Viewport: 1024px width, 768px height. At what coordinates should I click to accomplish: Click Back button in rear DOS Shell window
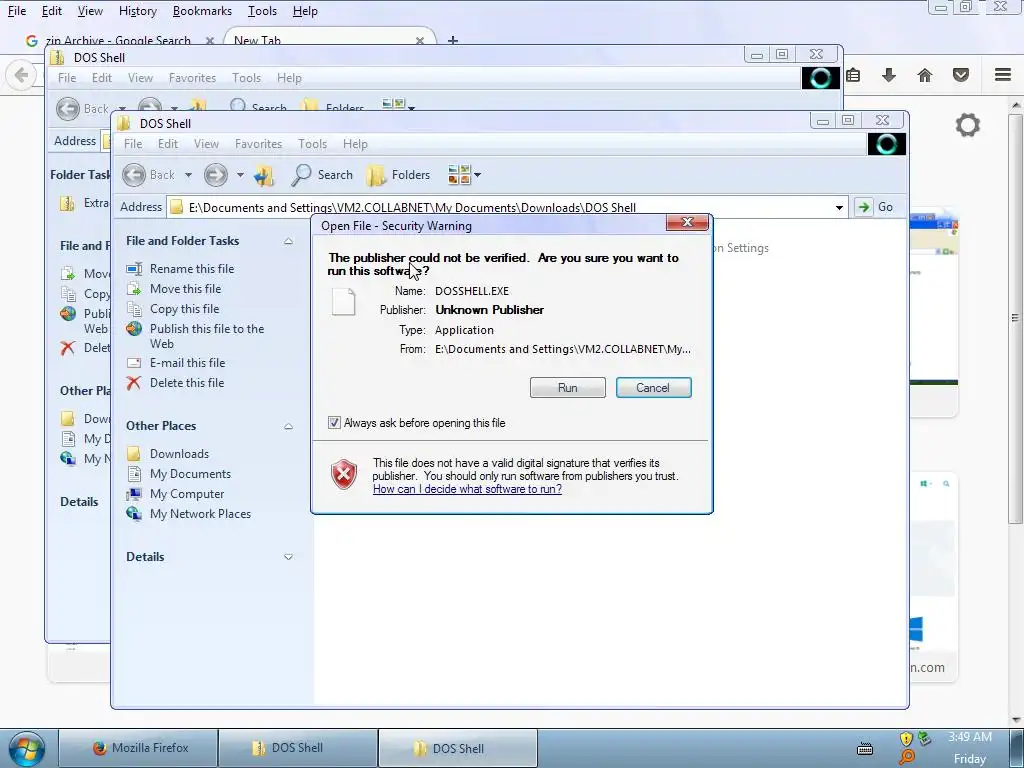82,108
